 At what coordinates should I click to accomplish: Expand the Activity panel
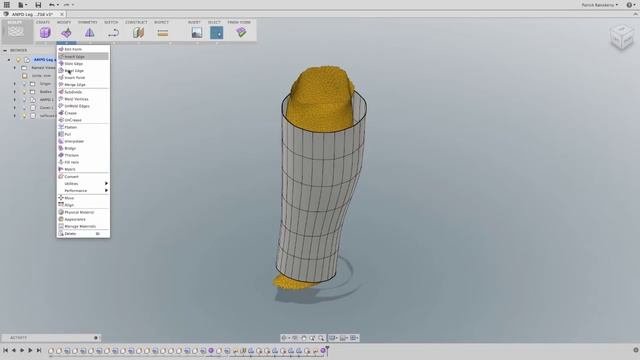pos(96,338)
